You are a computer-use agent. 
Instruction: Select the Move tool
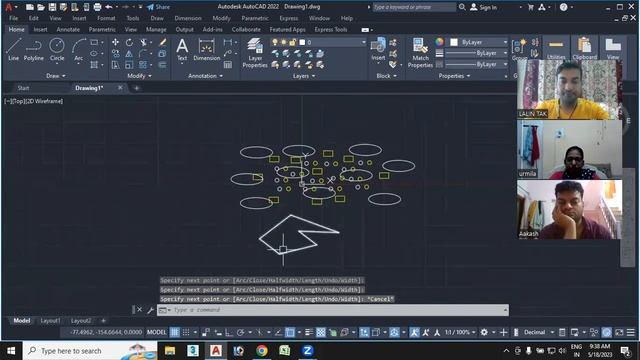pos(116,42)
